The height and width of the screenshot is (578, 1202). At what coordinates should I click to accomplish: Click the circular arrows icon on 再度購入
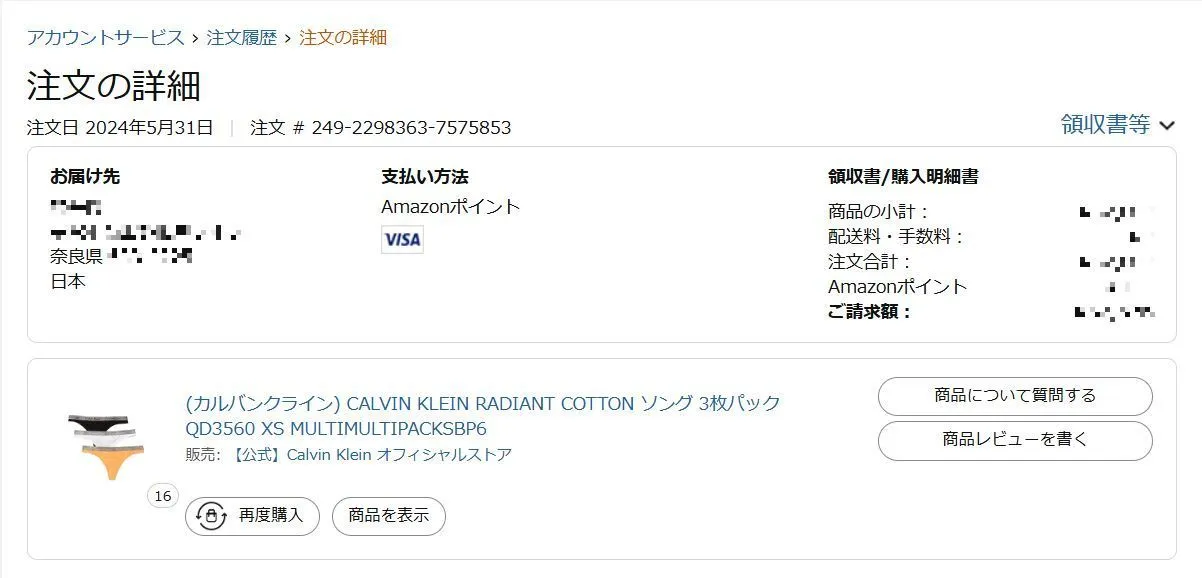211,516
